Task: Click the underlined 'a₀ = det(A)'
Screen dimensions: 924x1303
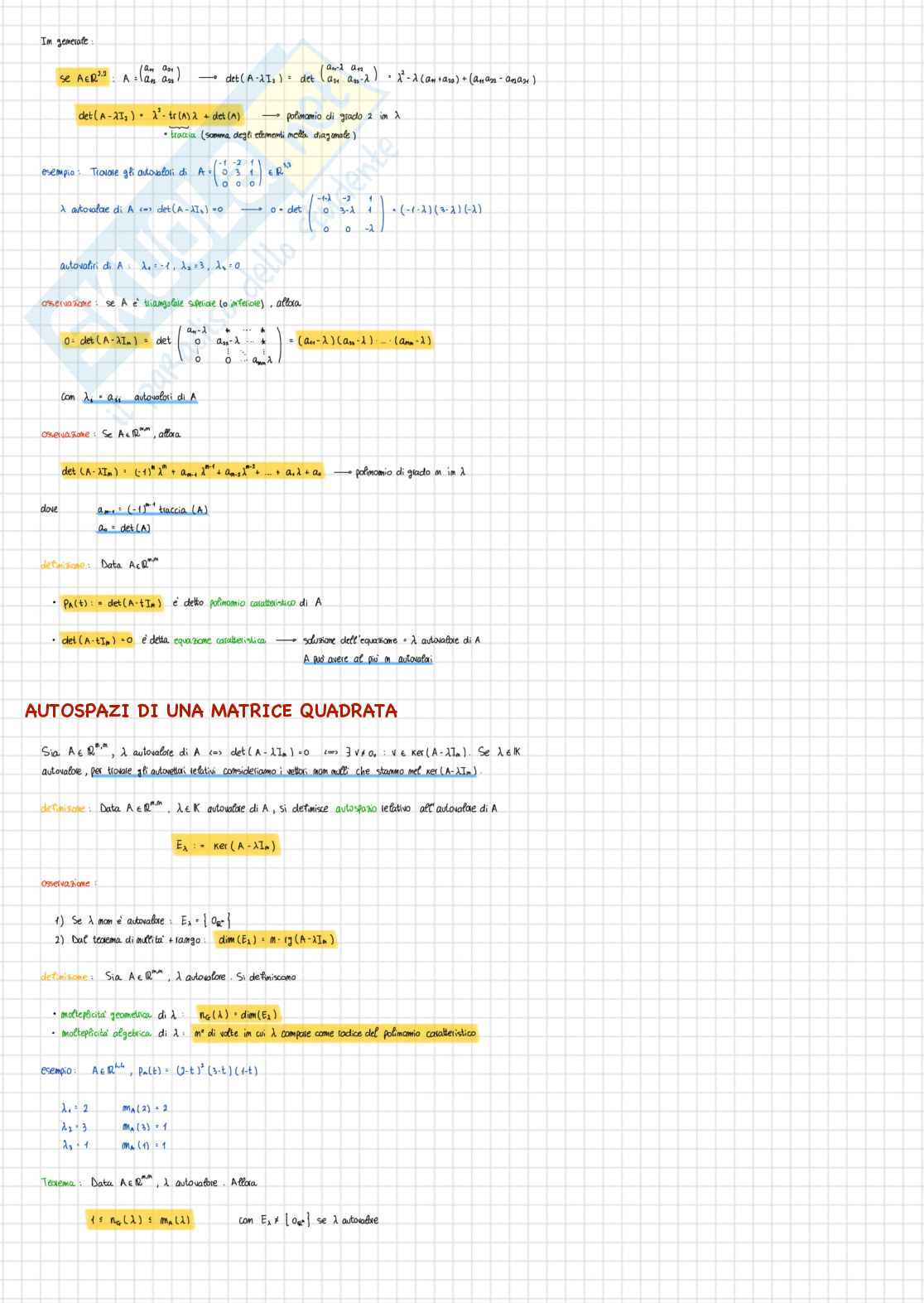Action: tap(123, 528)
